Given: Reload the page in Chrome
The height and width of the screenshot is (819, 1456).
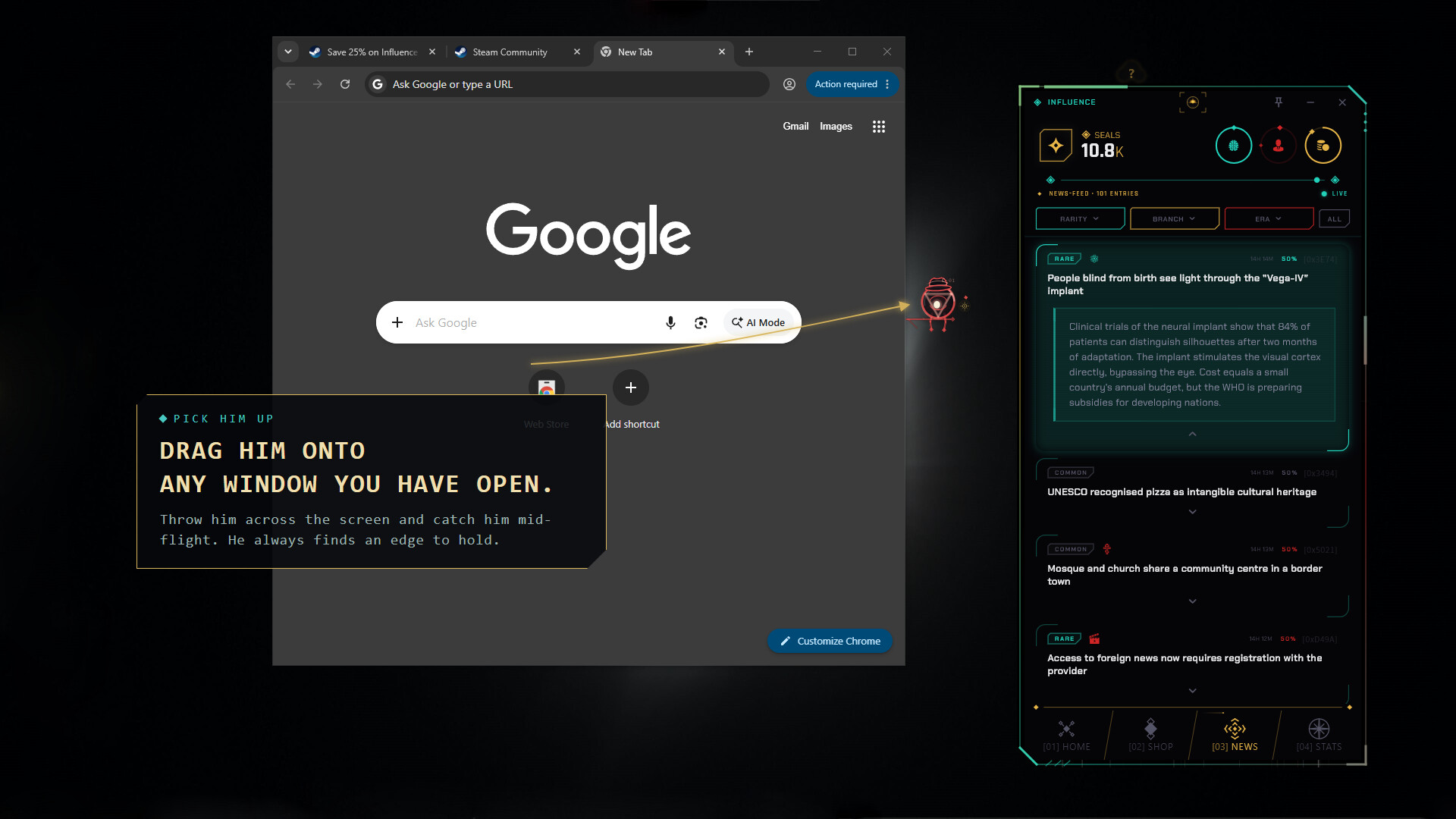Looking at the screenshot, I should coord(345,84).
